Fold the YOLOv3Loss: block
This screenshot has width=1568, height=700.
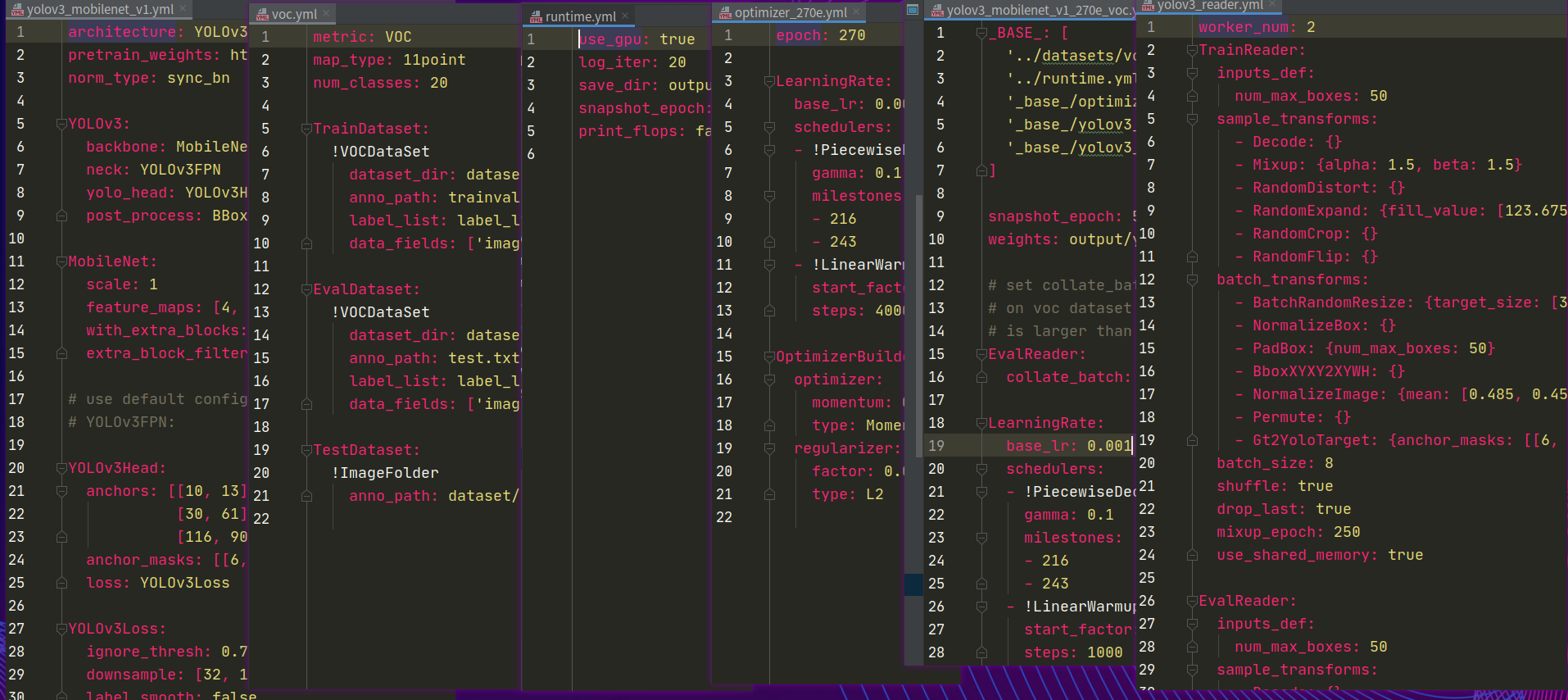tap(61, 629)
